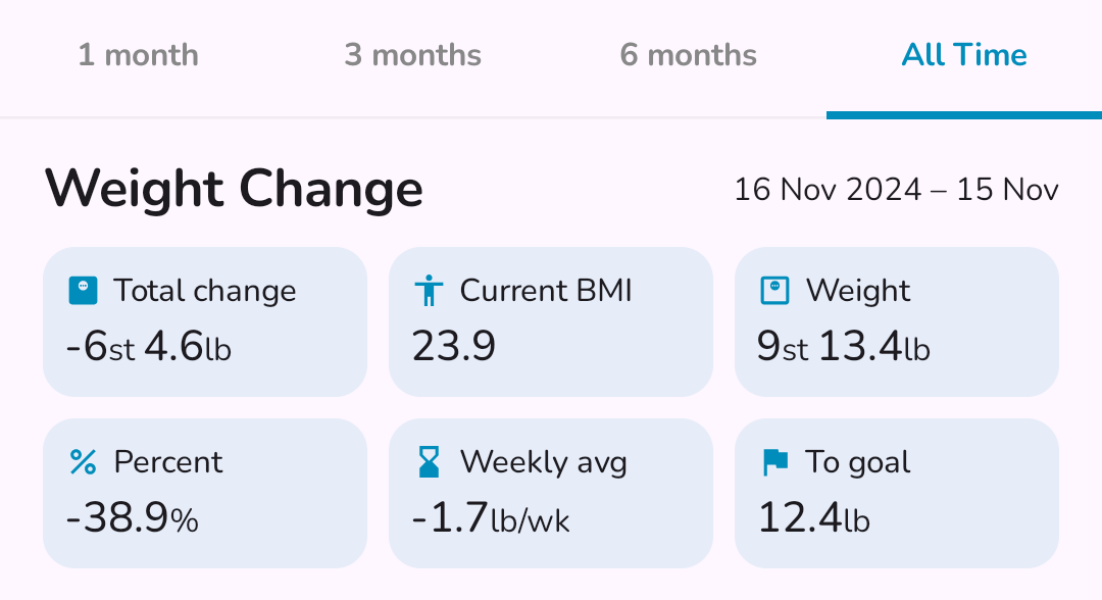Click the Weight Change heading

234,189
